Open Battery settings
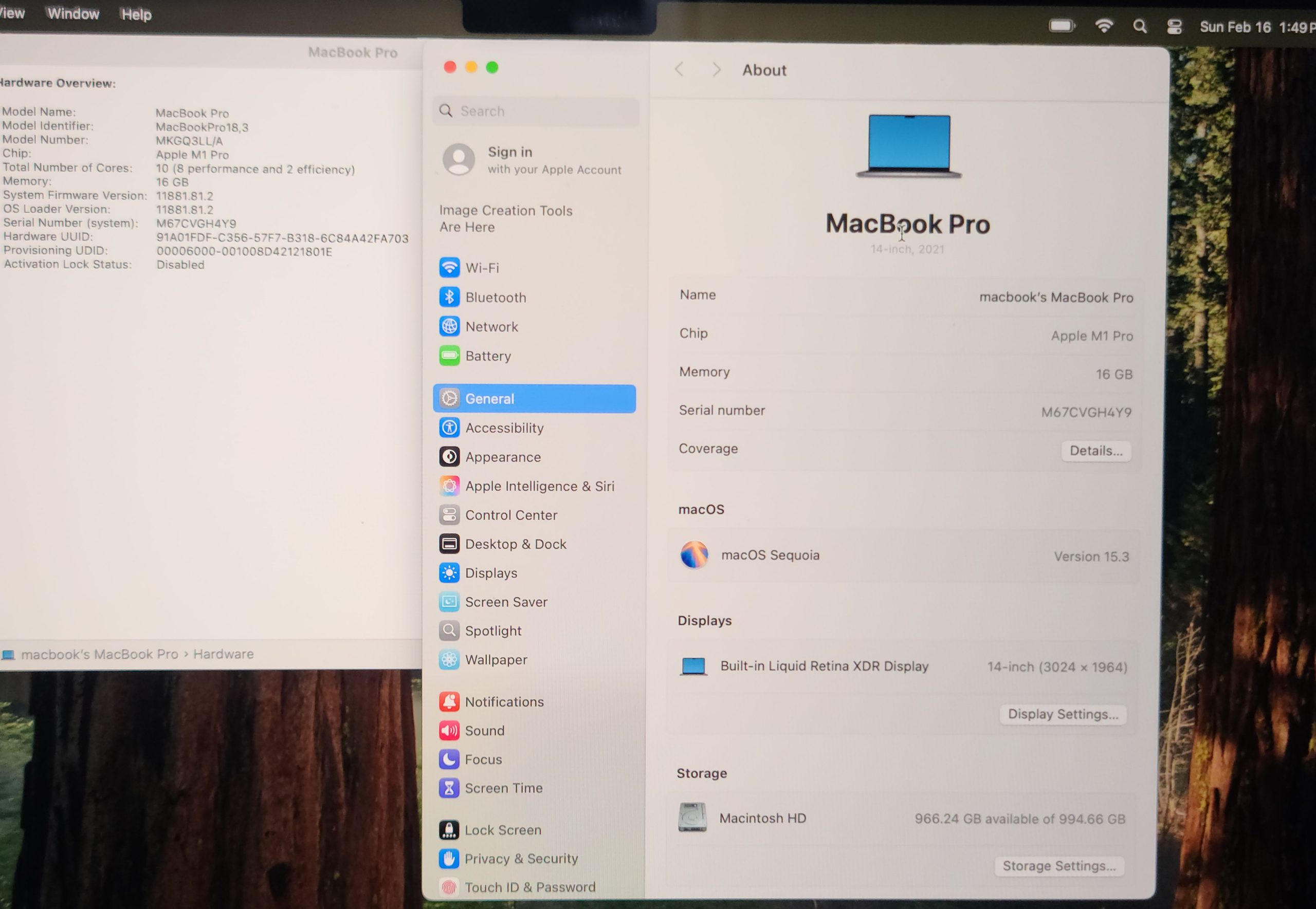The image size is (1316, 909). coord(487,356)
